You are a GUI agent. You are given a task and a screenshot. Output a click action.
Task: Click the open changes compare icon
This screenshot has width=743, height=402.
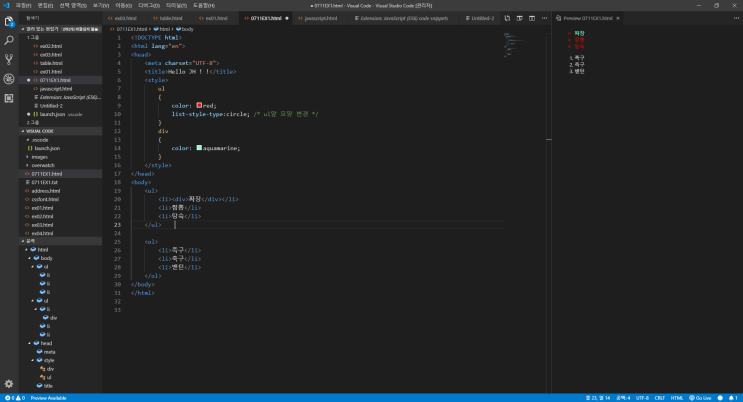coord(507,18)
